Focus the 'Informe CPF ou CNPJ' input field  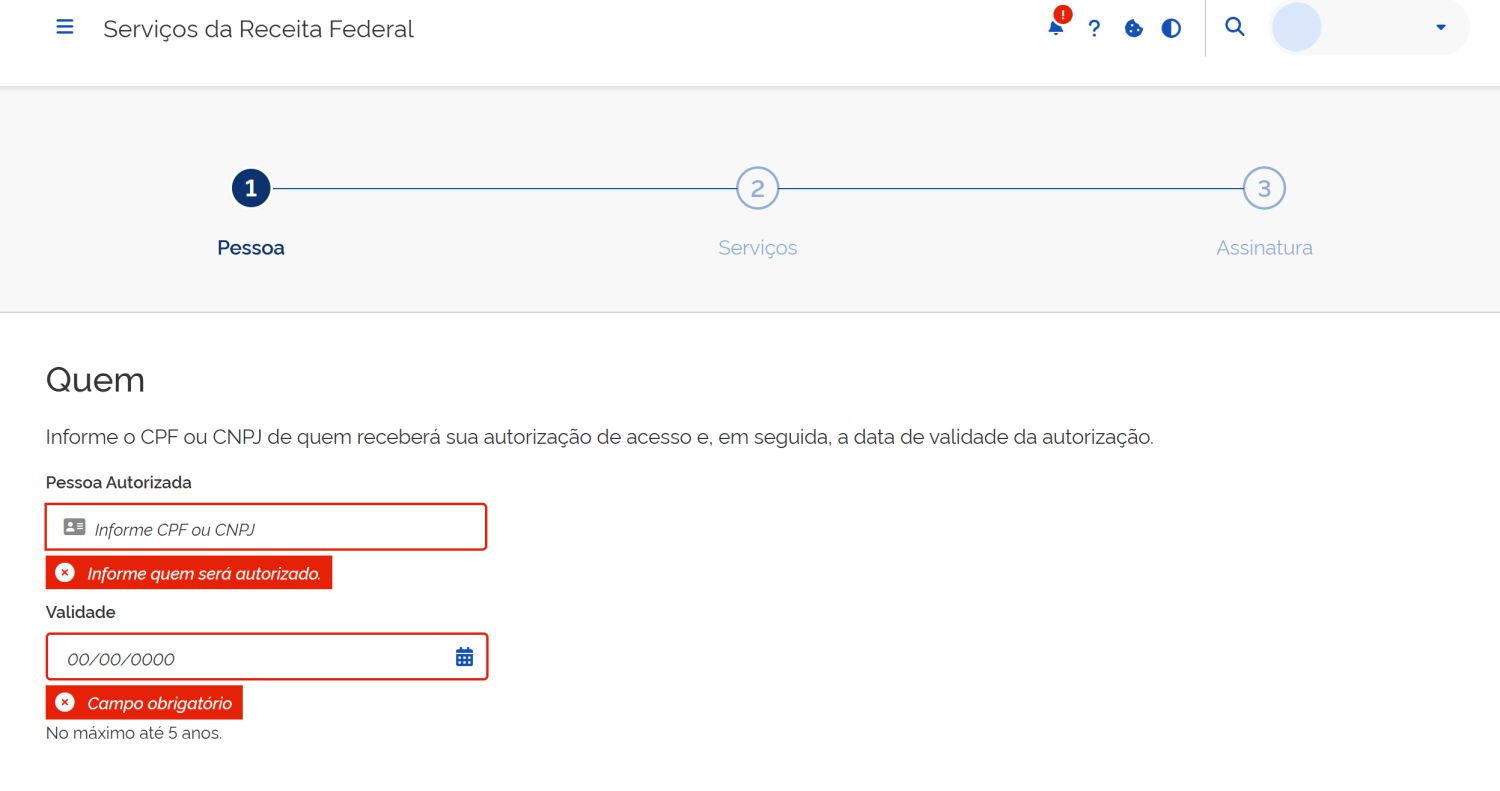click(x=265, y=527)
